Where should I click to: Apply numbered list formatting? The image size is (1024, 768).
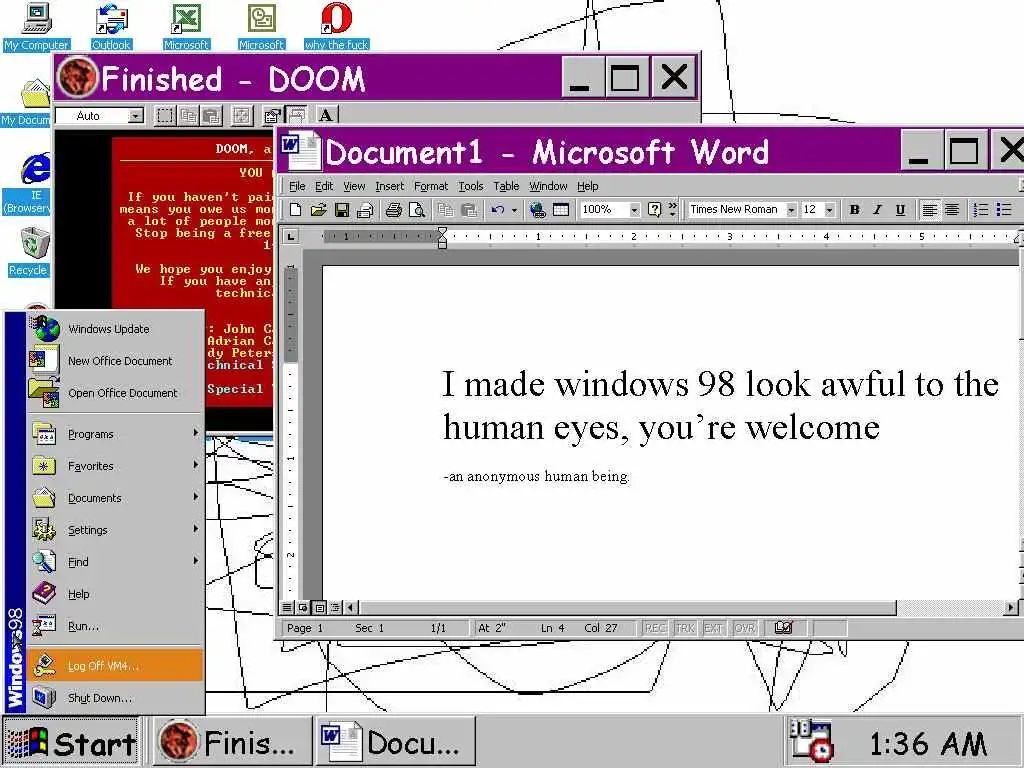click(980, 210)
